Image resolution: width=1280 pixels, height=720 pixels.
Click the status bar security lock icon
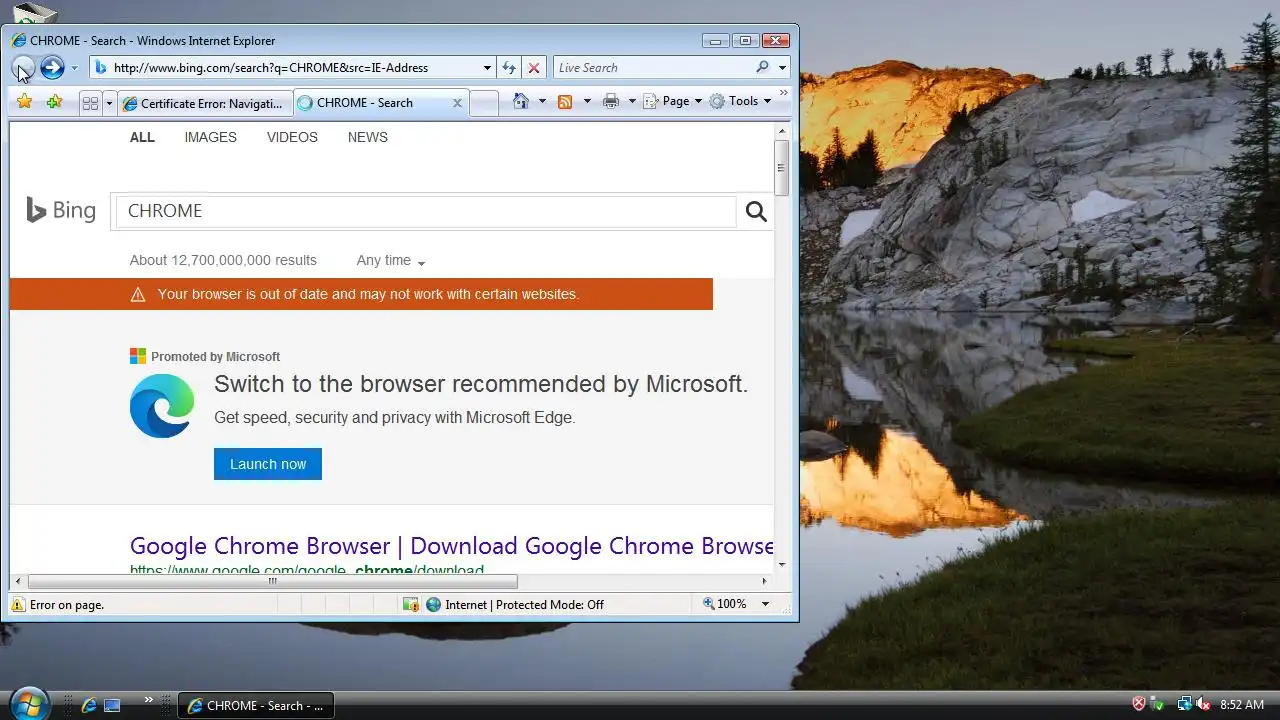click(x=410, y=604)
